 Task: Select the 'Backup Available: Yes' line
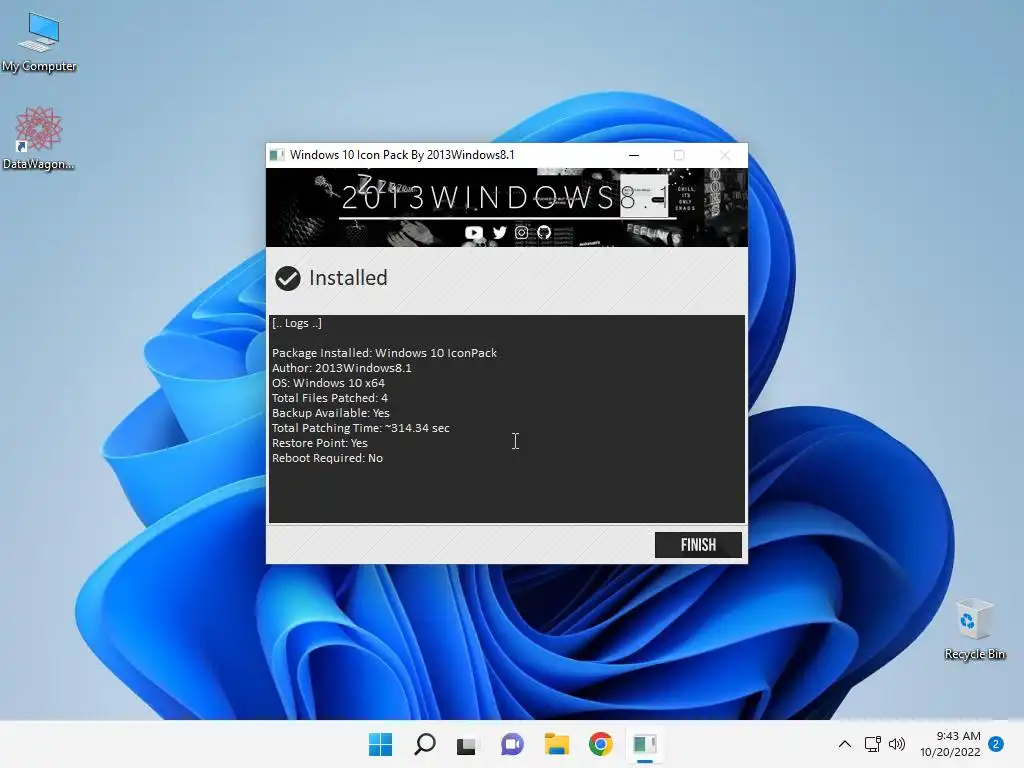330,413
